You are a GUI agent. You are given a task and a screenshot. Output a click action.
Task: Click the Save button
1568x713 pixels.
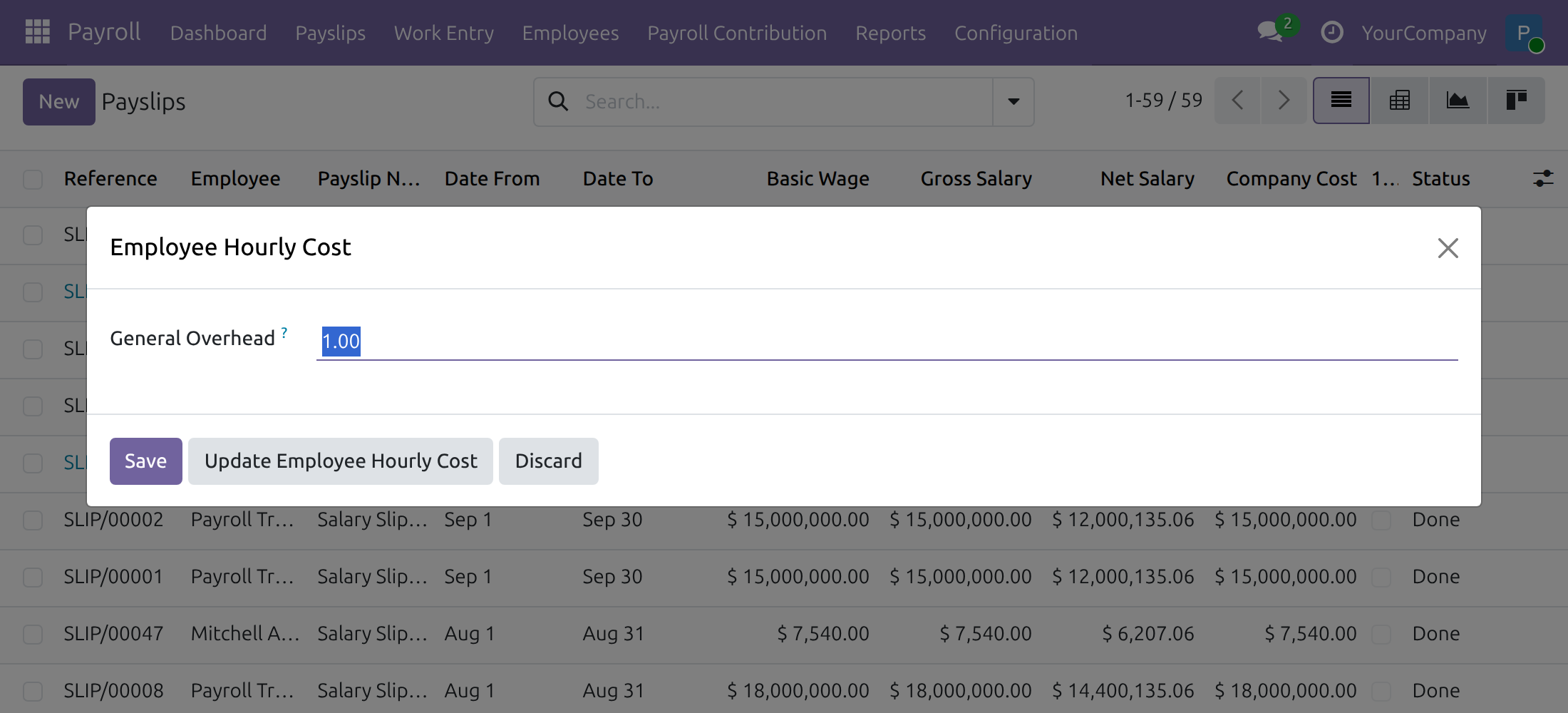coord(145,461)
